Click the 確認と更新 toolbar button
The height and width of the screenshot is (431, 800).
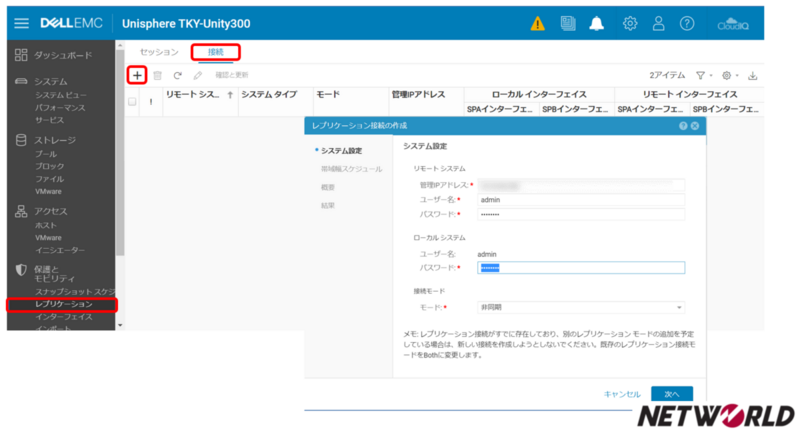click(232, 75)
